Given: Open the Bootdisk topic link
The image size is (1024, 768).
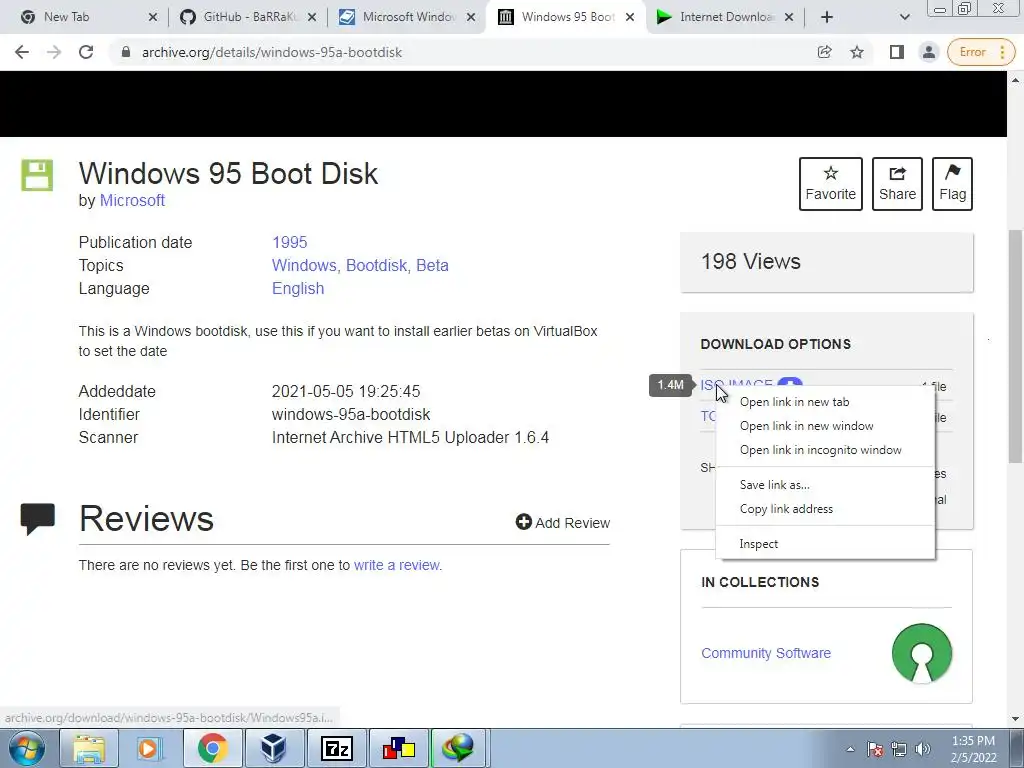Looking at the screenshot, I should coord(377,266).
